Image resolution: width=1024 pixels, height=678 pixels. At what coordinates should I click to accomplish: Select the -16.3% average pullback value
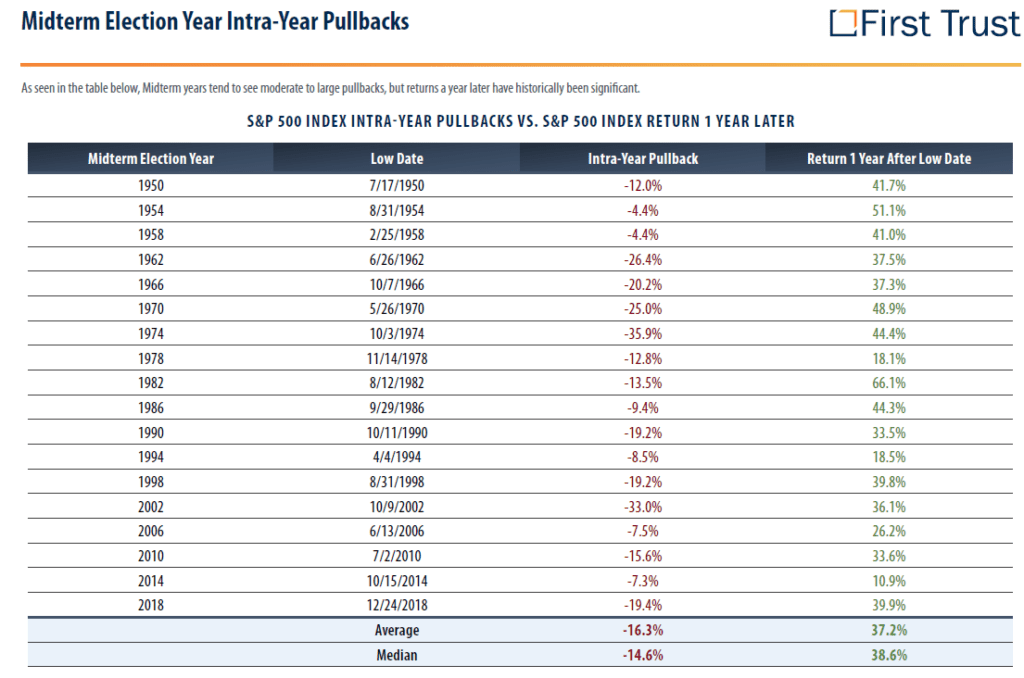tap(643, 631)
